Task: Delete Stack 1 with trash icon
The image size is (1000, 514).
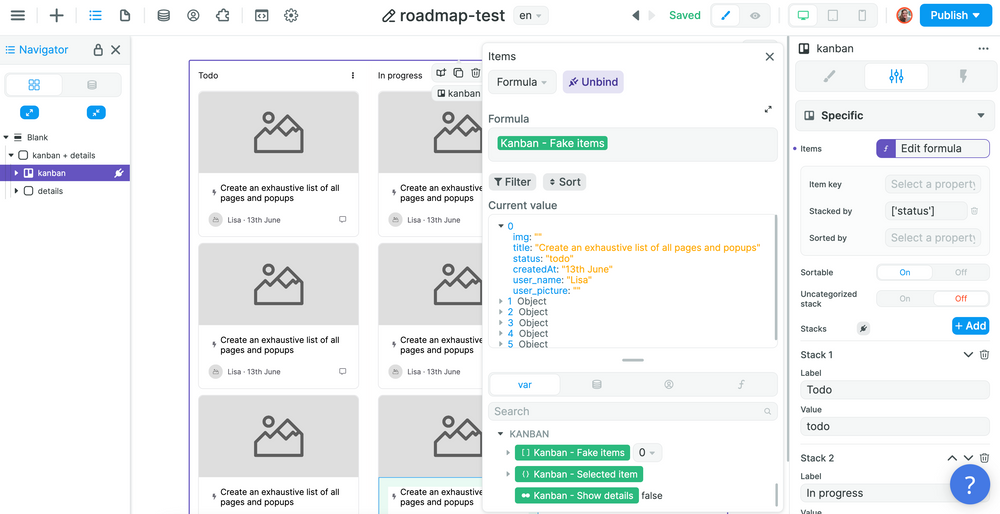Action: [984, 355]
